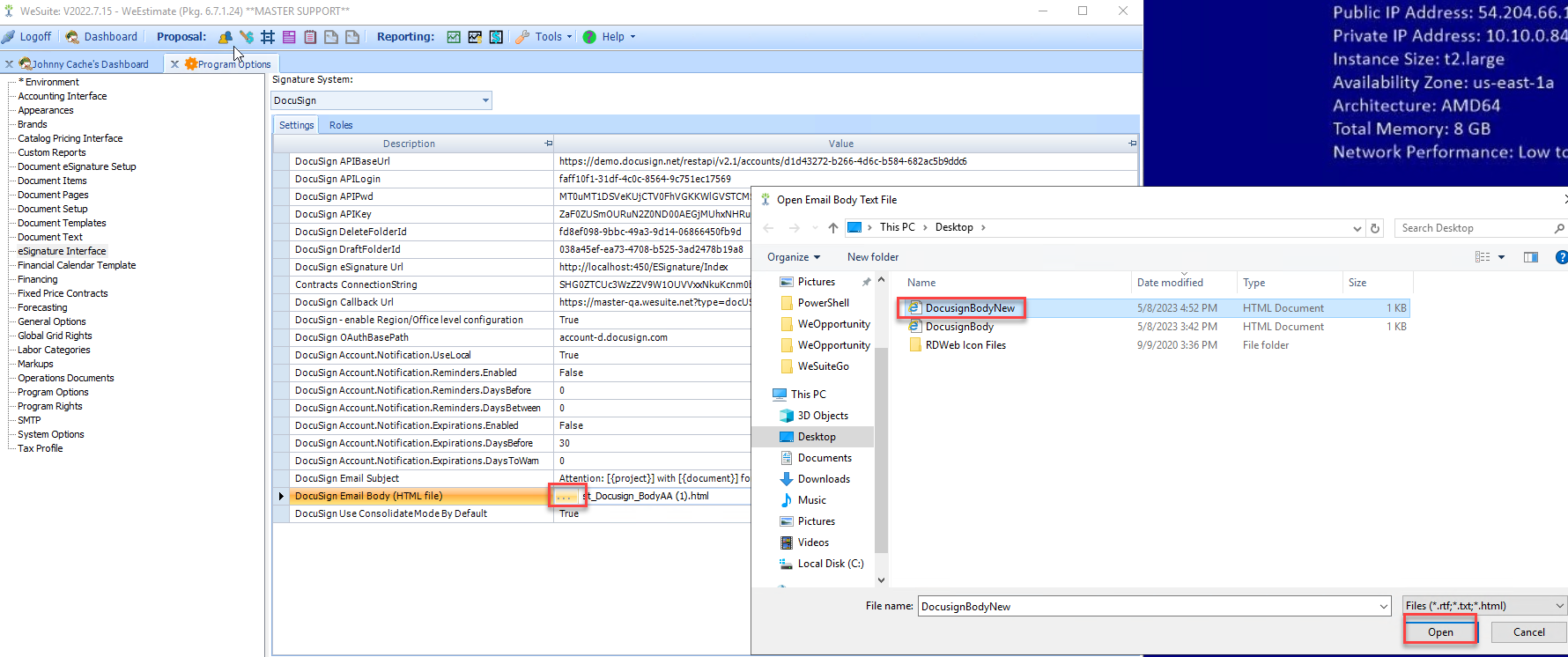Select the DocusignBody HTML file
1568x657 pixels.
[959, 327]
